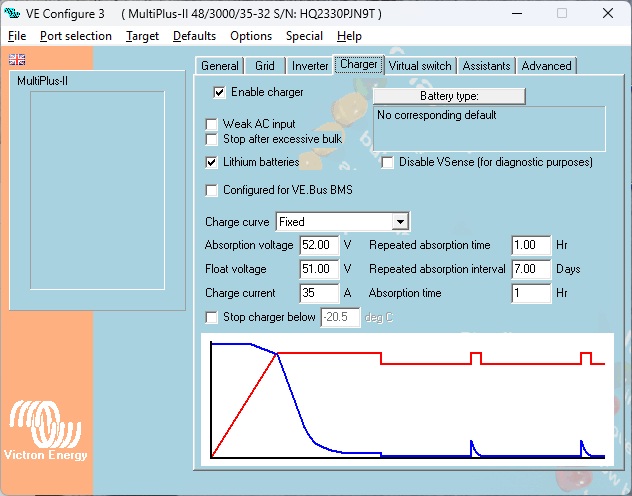Image resolution: width=632 pixels, height=496 pixels.
Task: Click the No corresponding default text
Action: click(437, 115)
